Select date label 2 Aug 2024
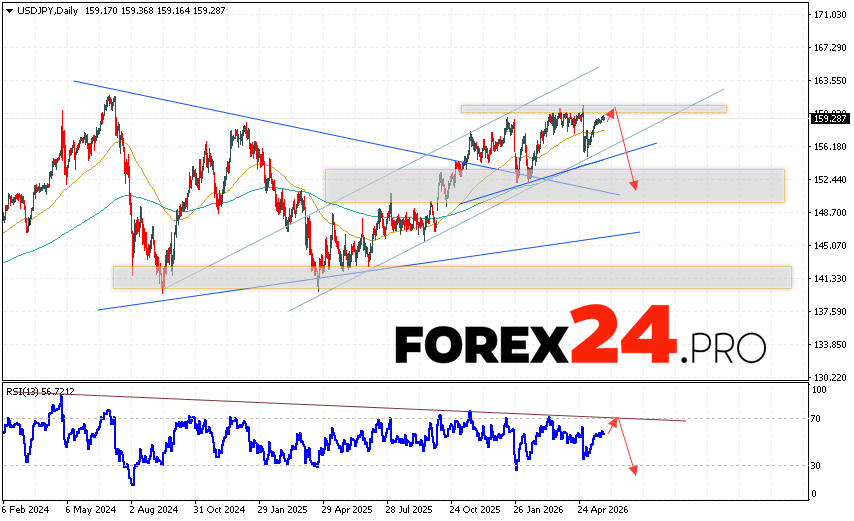The image size is (854, 521). click(154, 510)
